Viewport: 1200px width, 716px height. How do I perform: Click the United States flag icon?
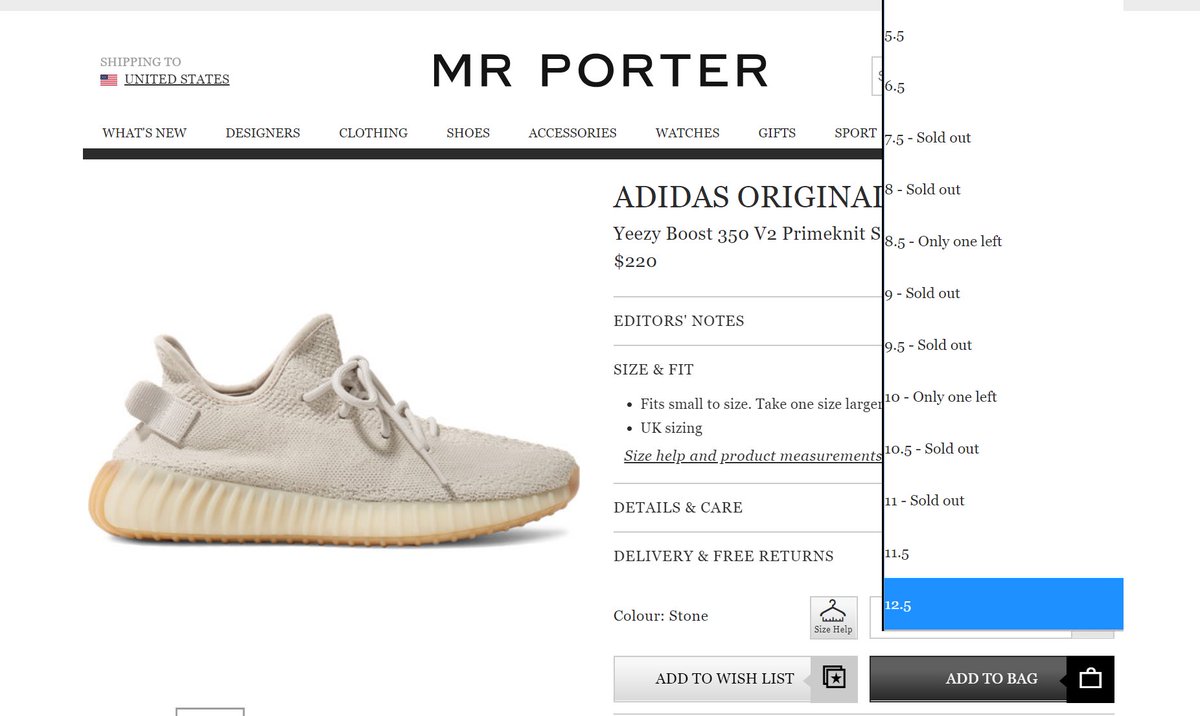tap(109, 80)
